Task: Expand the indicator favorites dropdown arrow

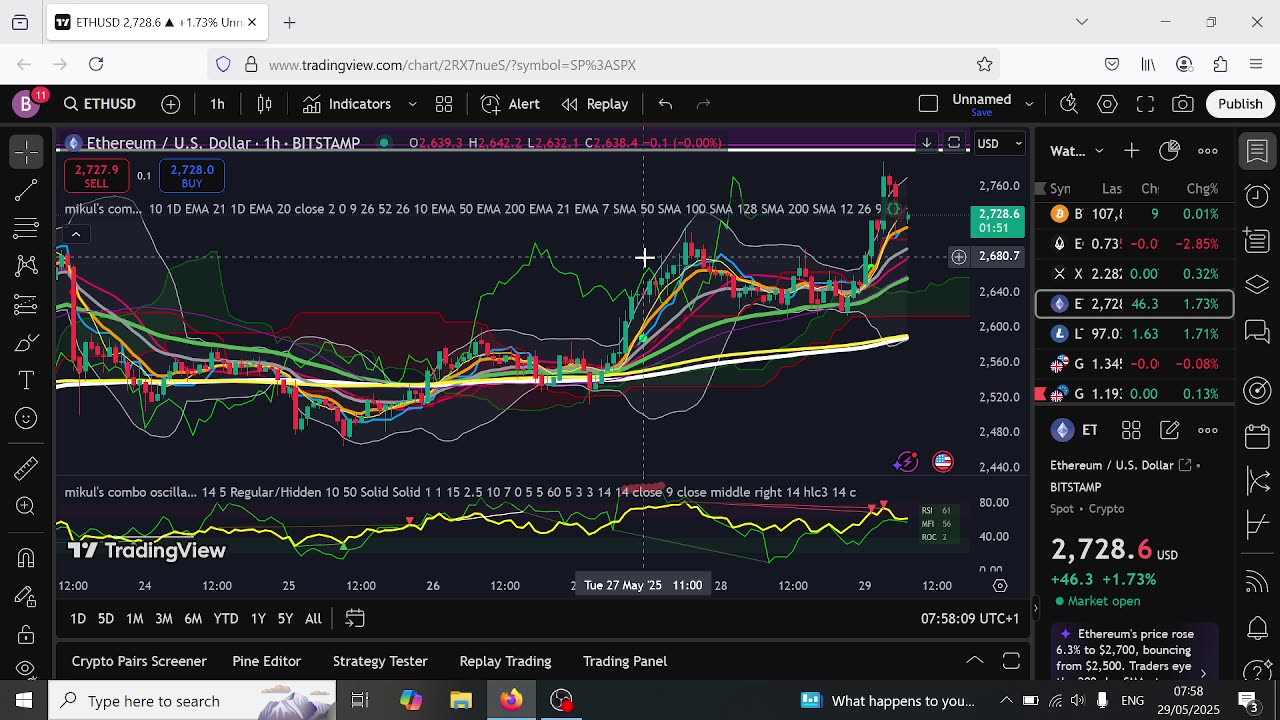Action: (x=412, y=104)
